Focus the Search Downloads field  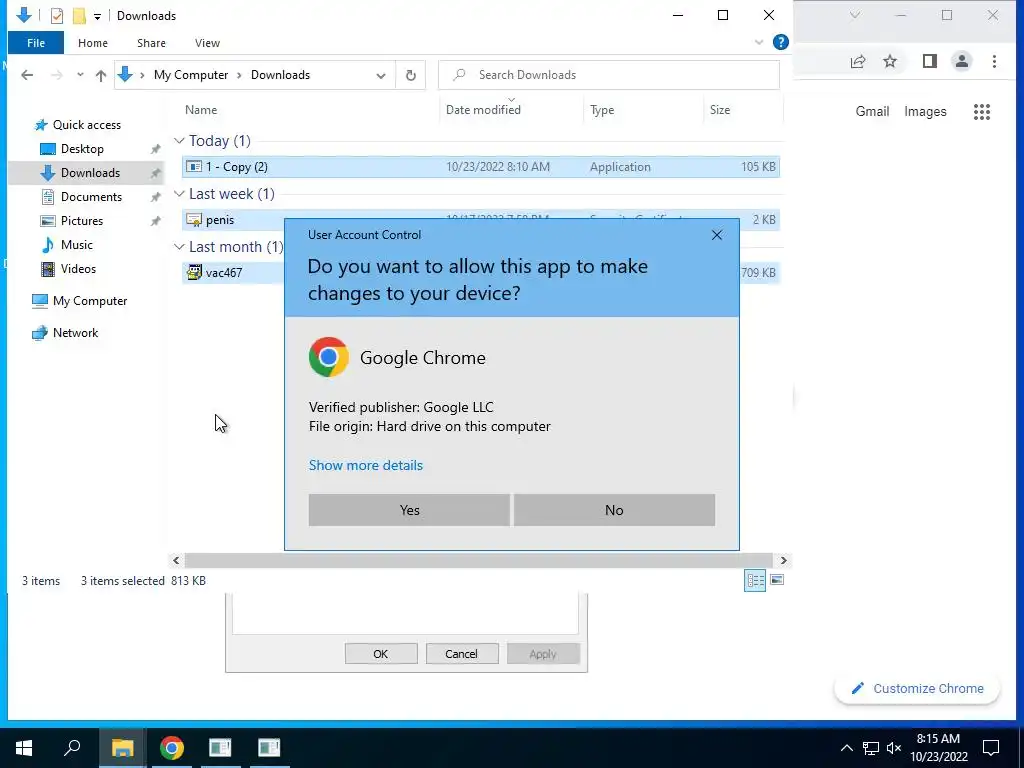[609, 75]
